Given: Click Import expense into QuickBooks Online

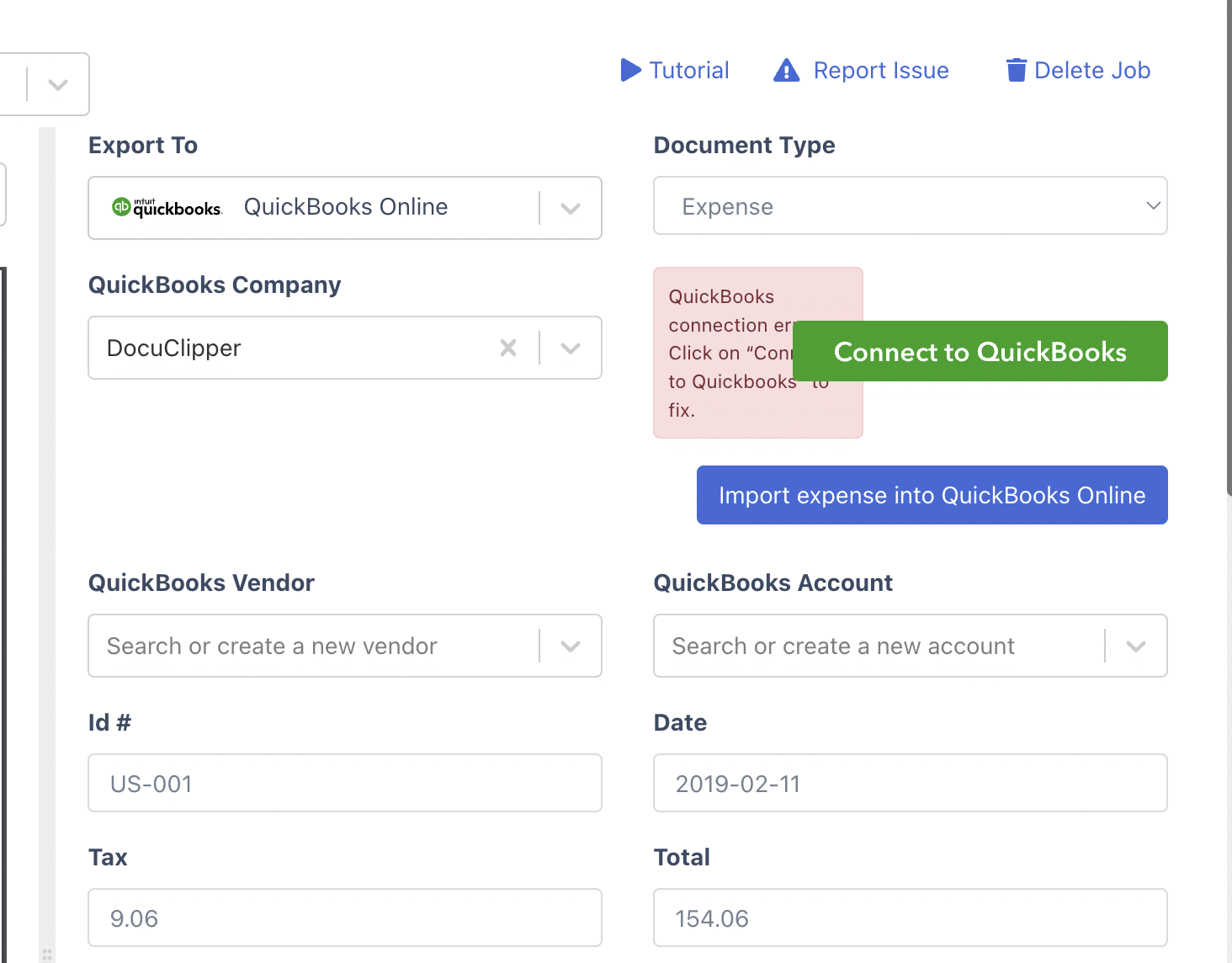Looking at the screenshot, I should (x=932, y=495).
